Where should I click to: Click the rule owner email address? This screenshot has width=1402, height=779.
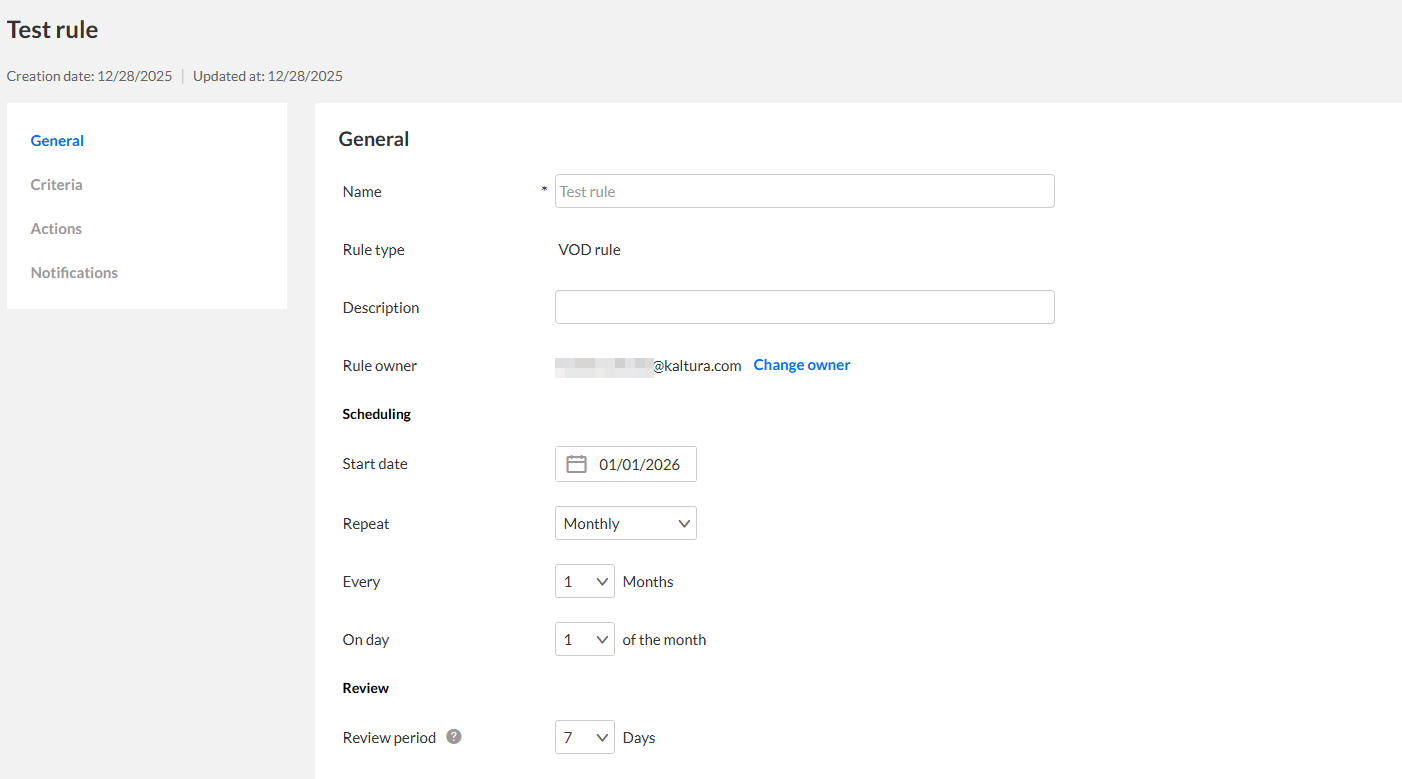point(648,366)
